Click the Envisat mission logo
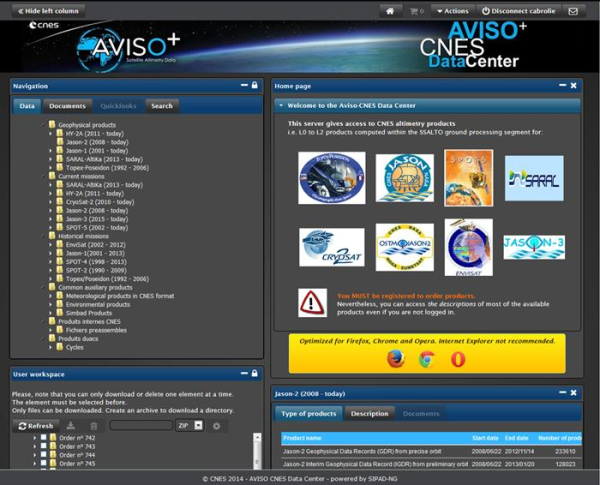The image size is (600, 485). [469, 247]
